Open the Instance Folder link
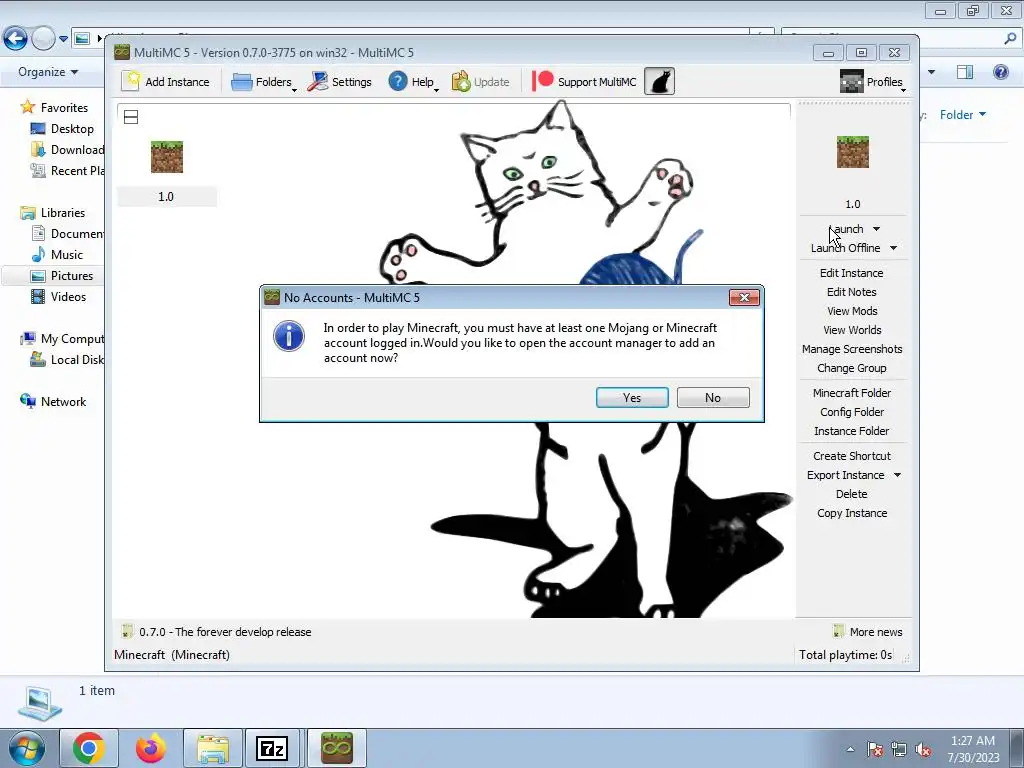 852,430
